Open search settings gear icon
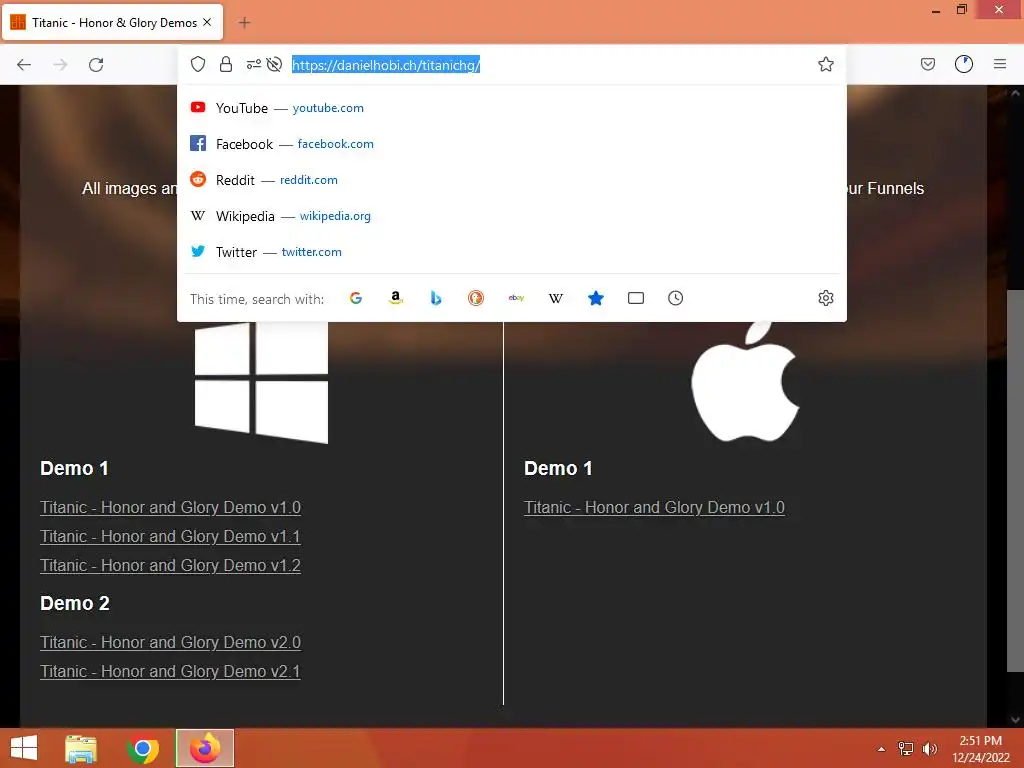The image size is (1024, 768). click(825, 298)
